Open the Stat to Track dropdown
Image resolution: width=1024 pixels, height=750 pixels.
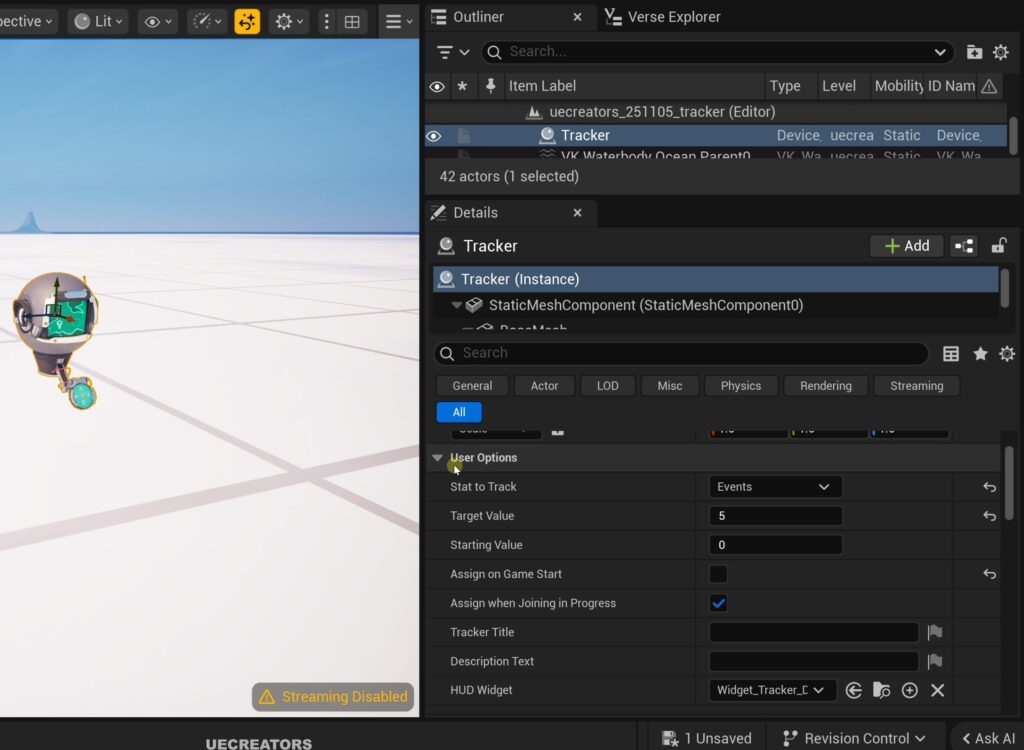point(775,487)
